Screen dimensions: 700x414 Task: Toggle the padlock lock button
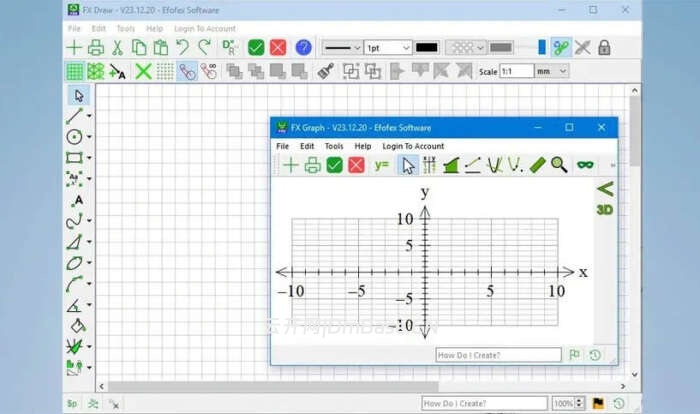pos(604,47)
